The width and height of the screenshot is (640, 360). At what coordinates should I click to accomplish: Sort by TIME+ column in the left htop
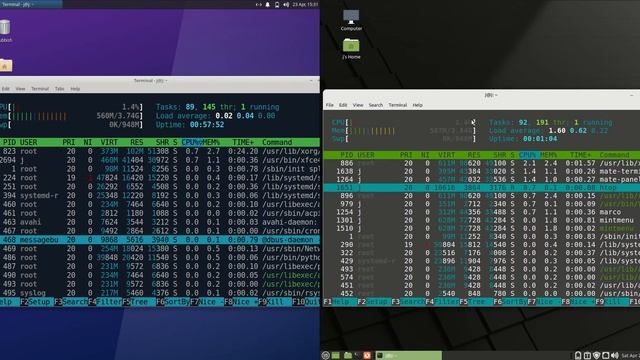tap(243, 142)
